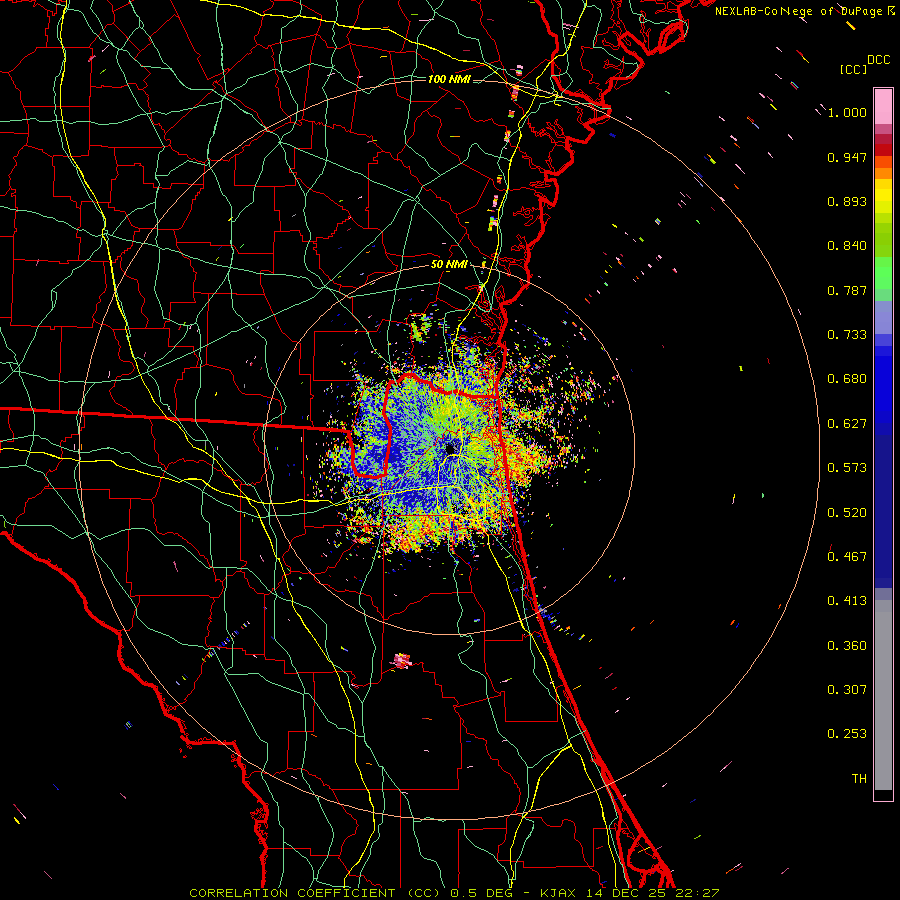Pick the red segment of the color bar
The width and height of the screenshot is (900, 900).
[x=883, y=150]
